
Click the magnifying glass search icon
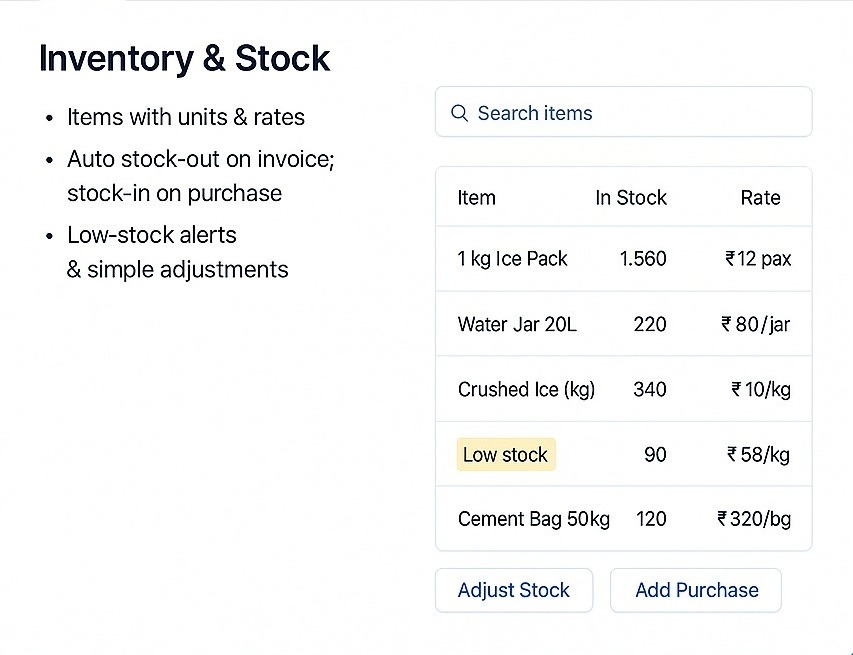[x=460, y=113]
